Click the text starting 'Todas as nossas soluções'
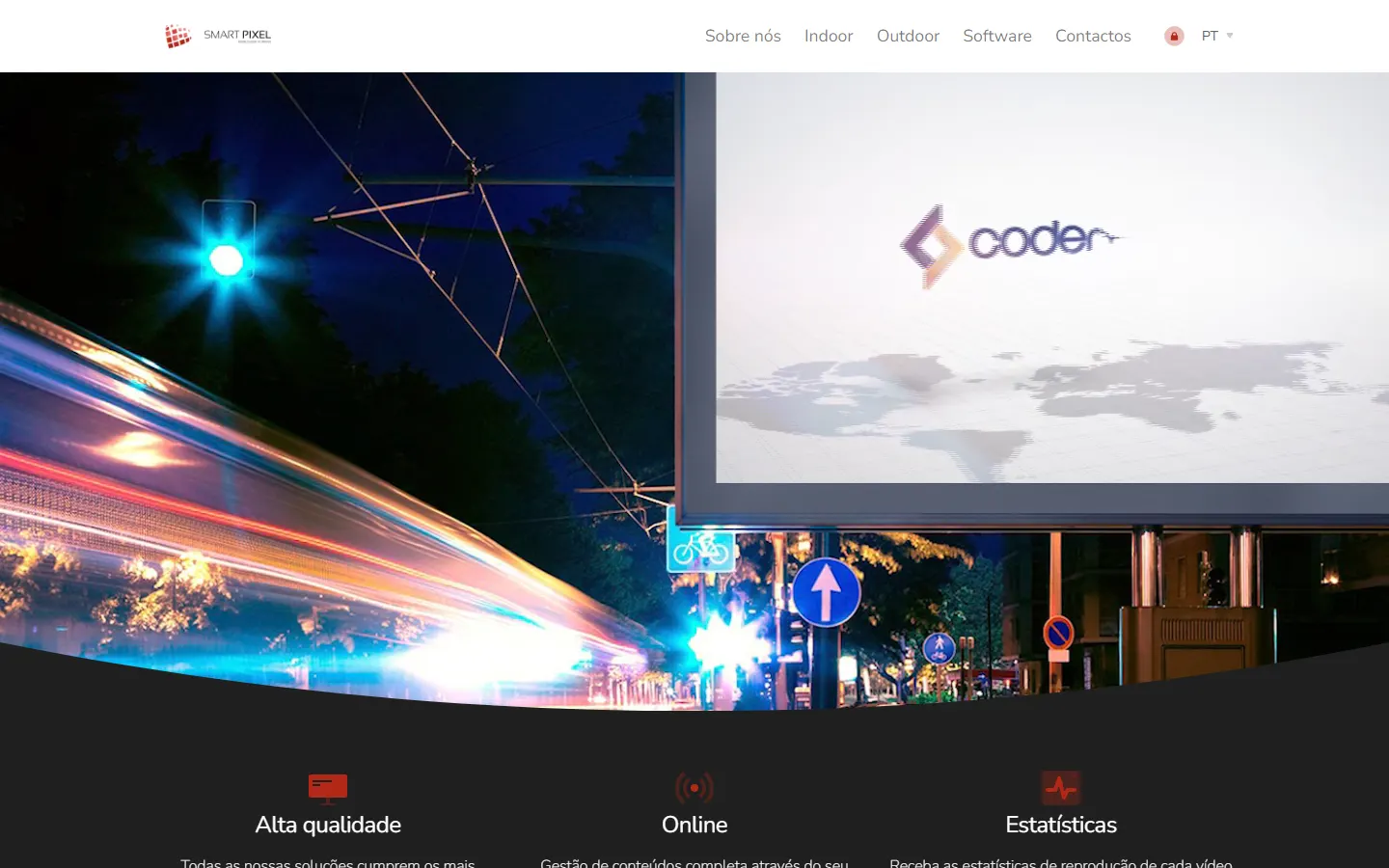 click(x=328, y=862)
